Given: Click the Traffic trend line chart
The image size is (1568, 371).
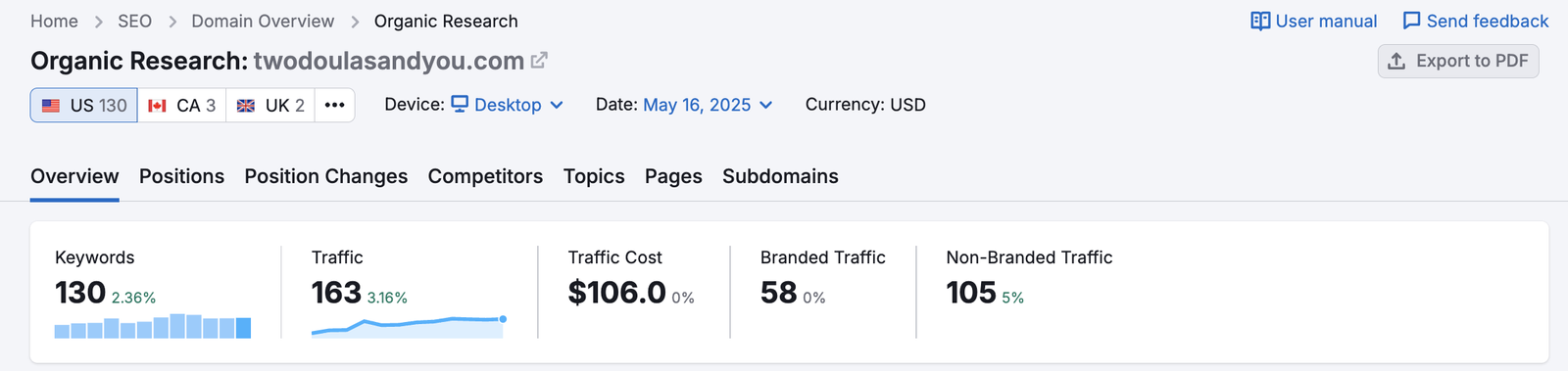Looking at the screenshot, I should (409, 326).
